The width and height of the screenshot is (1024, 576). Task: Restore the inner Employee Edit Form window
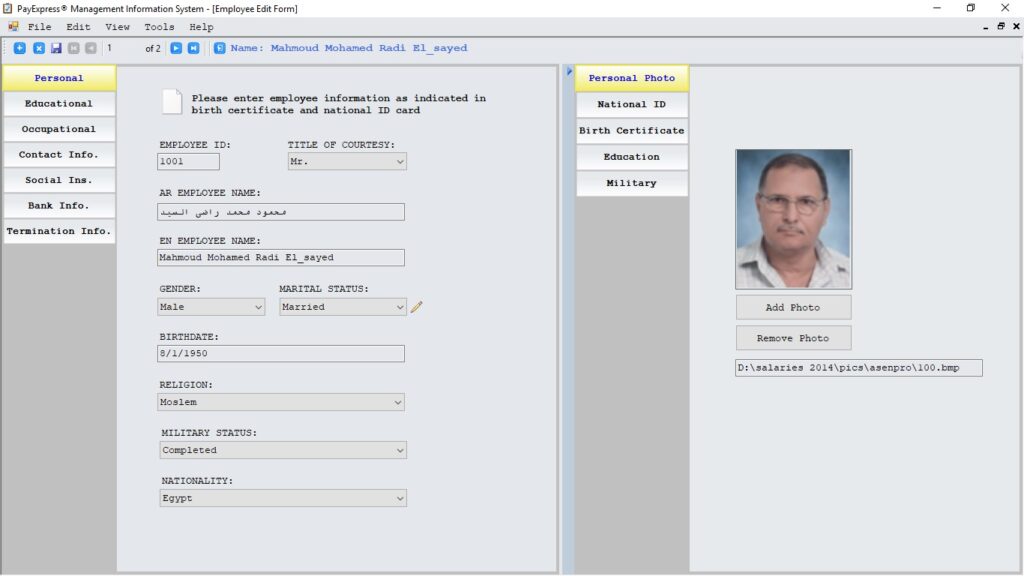point(1001,27)
